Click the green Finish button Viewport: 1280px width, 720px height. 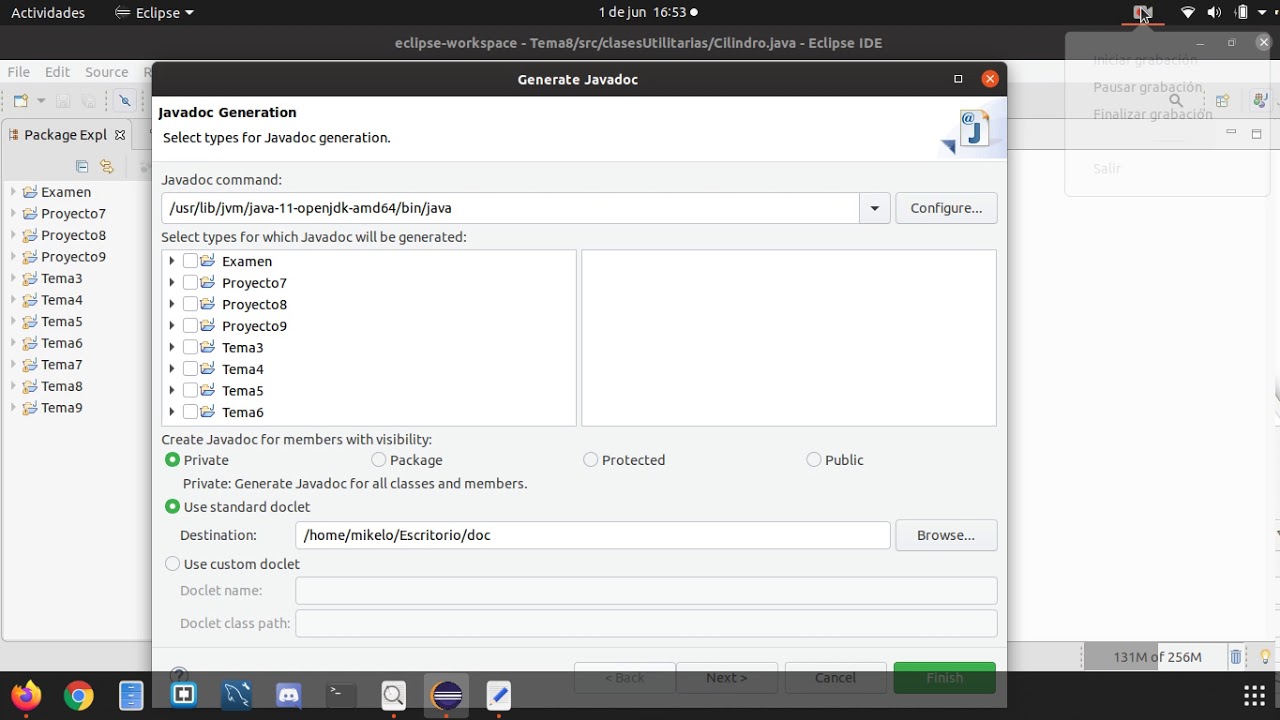[945, 677]
